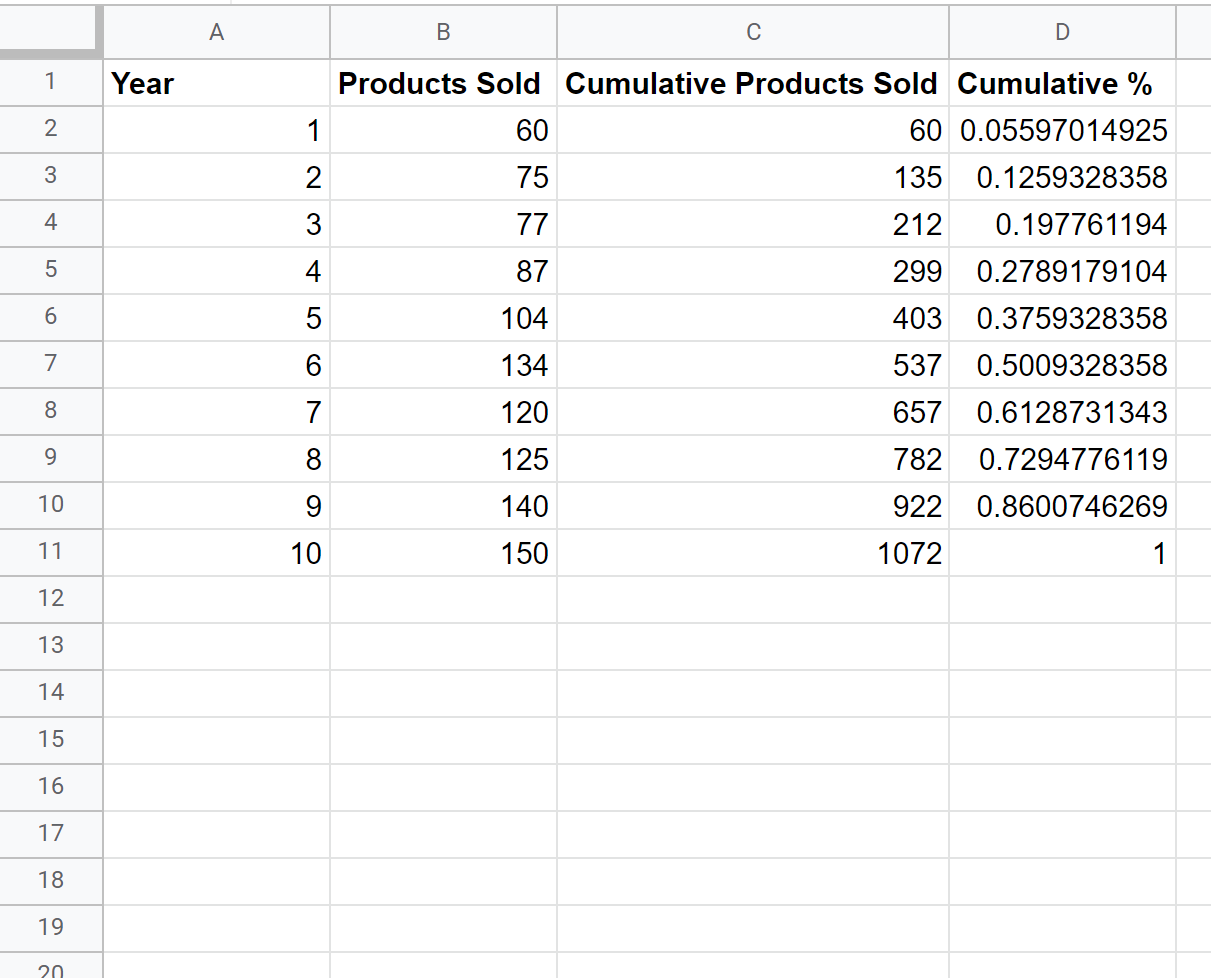This screenshot has width=1211, height=978.
Task: Select column A header
Action: [216, 32]
